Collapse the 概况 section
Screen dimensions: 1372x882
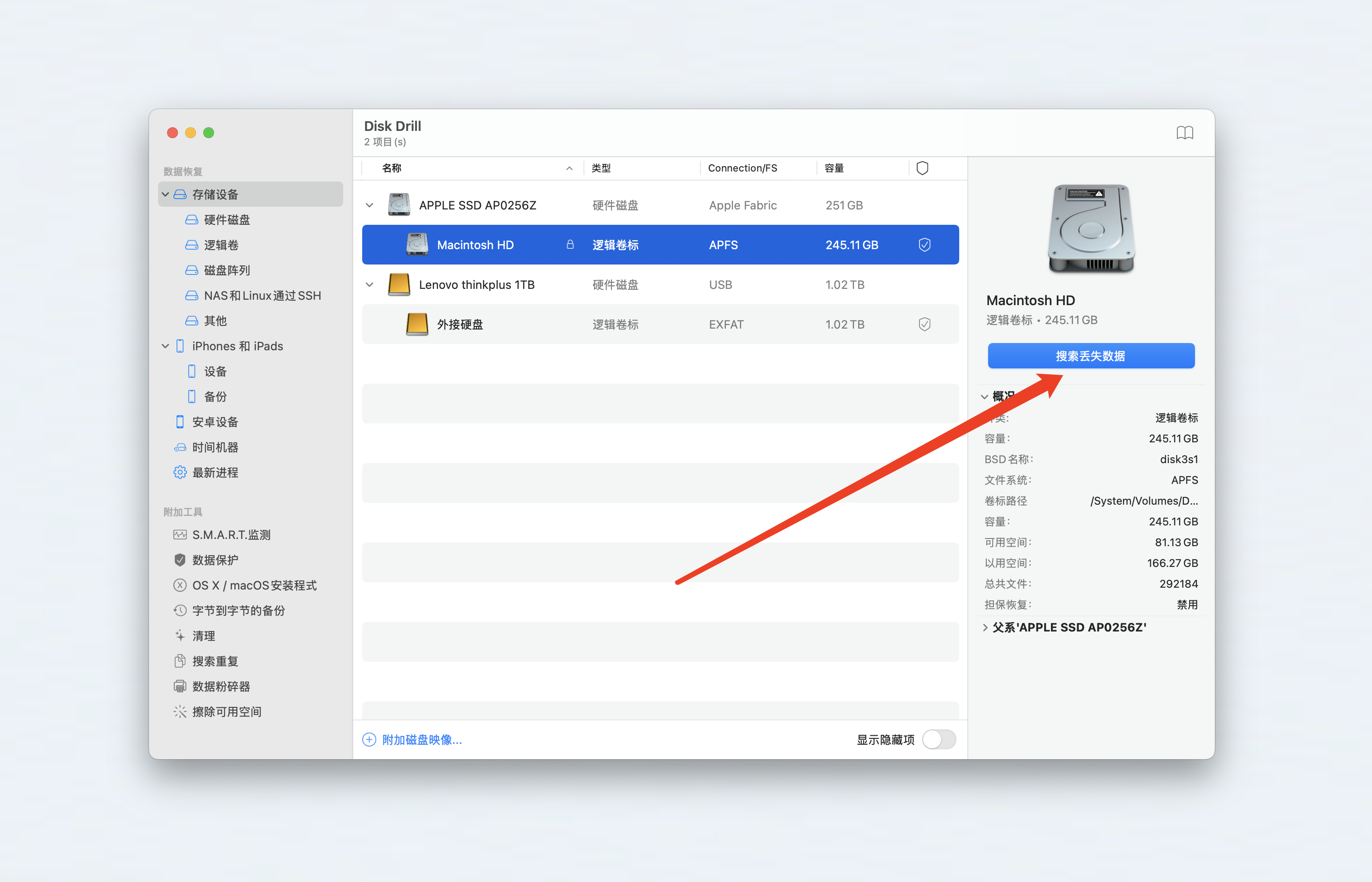click(984, 396)
